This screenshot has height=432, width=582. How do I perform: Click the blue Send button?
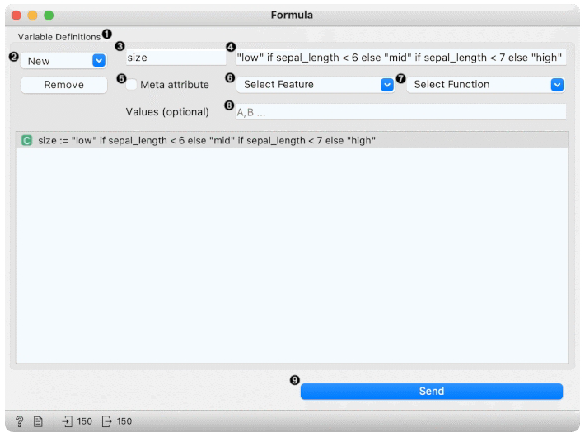[x=432, y=391]
